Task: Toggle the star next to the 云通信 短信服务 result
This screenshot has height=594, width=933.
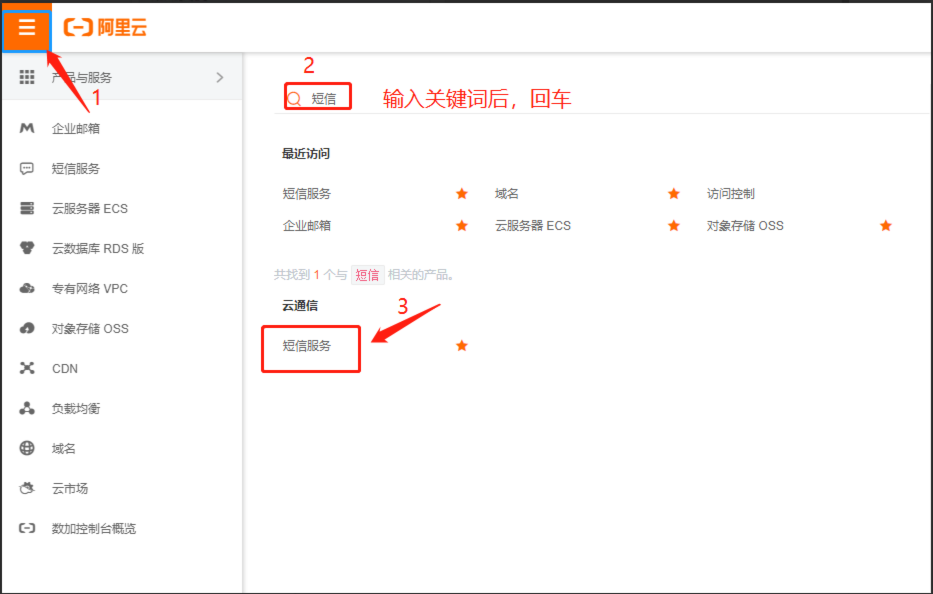Action: (x=462, y=346)
